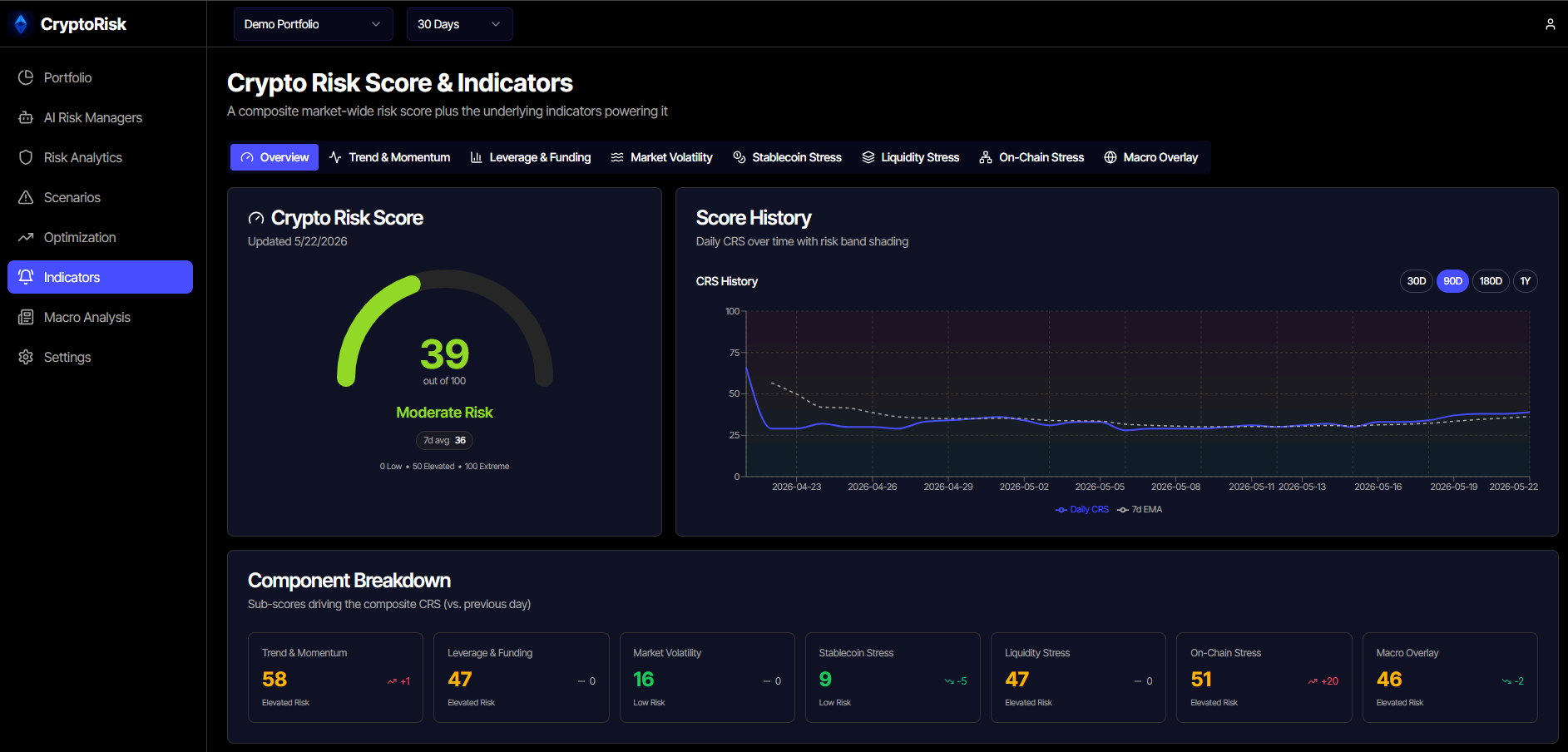The image size is (1568, 752).
Task: Click the up-trend arrow in On-Chain Stress card
Action: [x=1313, y=681]
